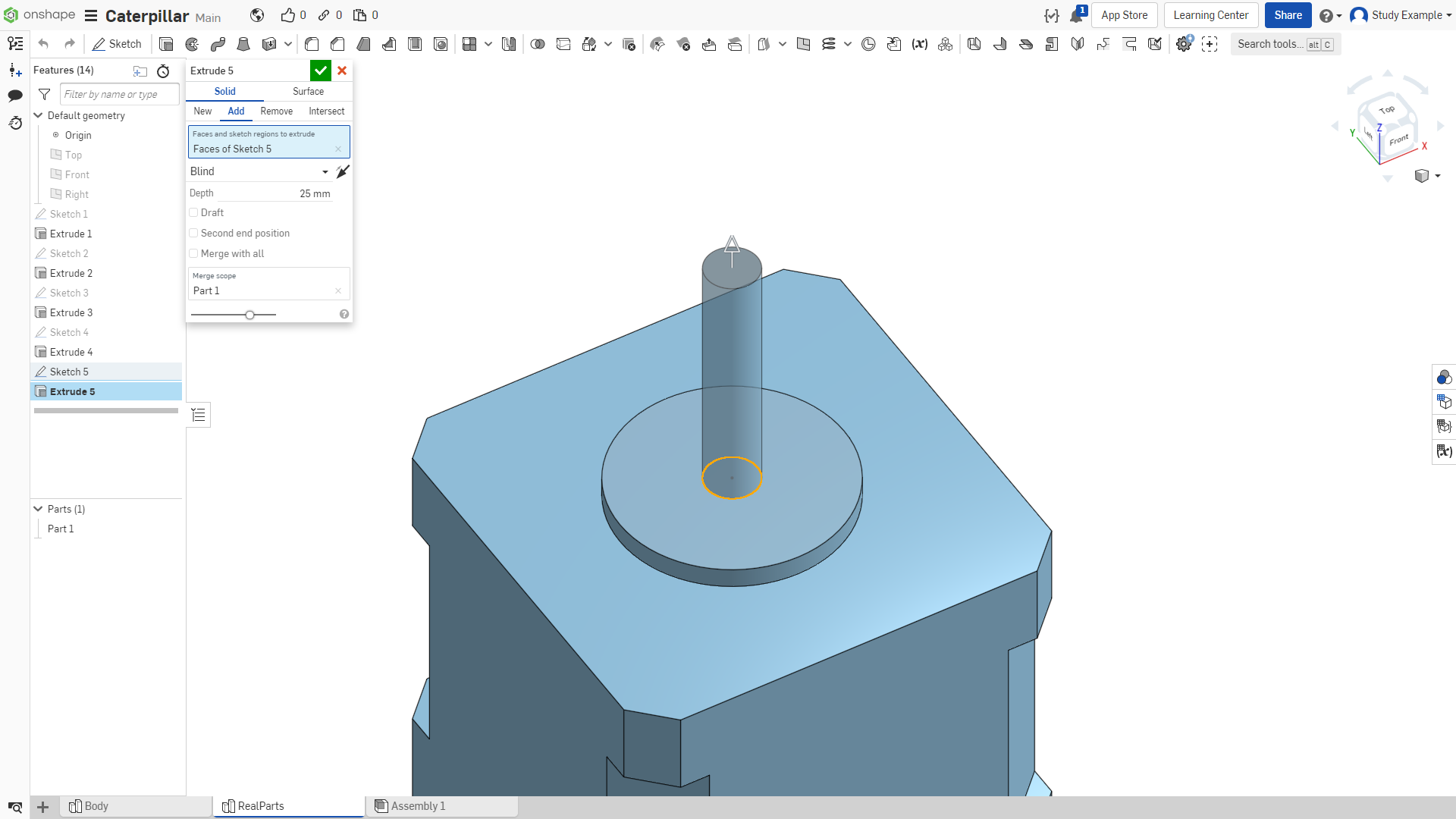
Task: Switch to the Surface tab
Action: click(x=308, y=91)
